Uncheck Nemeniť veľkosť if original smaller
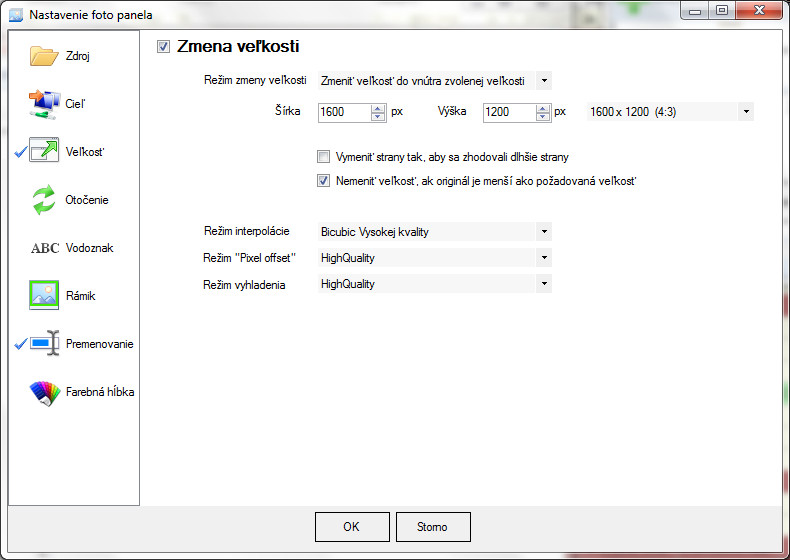Image resolution: width=790 pixels, height=560 pixels. [x=323, y=180]
